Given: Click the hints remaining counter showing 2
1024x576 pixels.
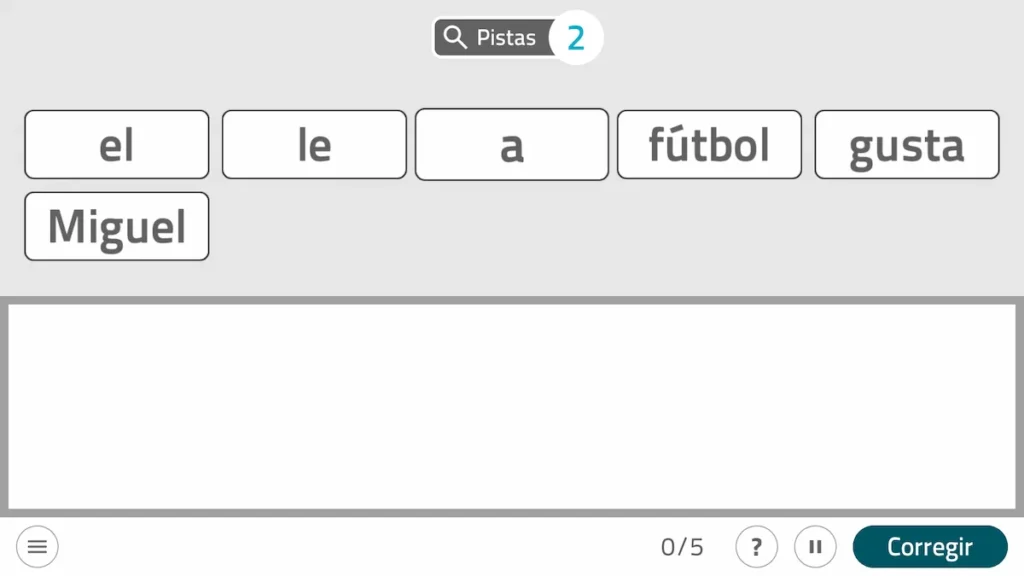Looking at the screenshot, I should [576, 38].
